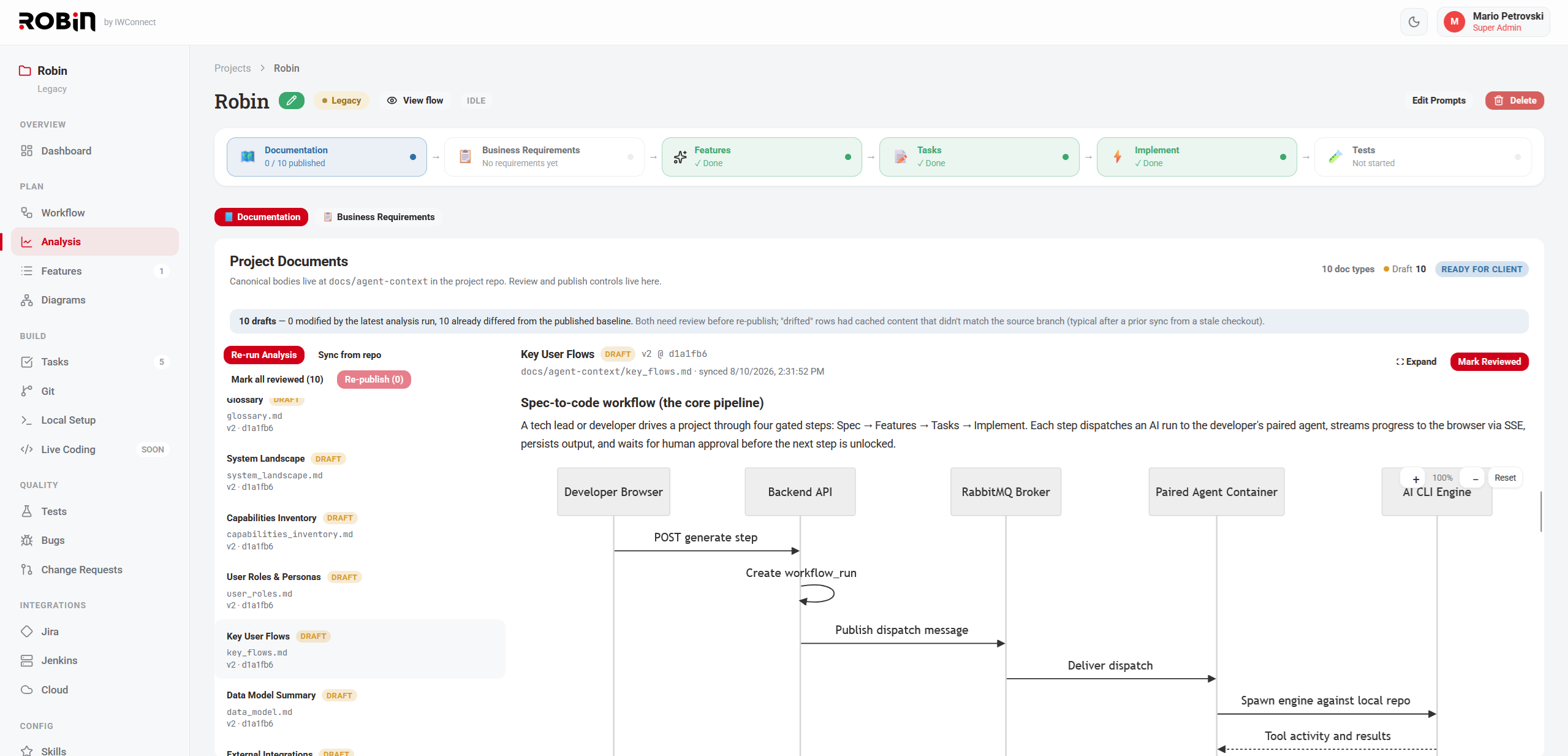Click the green pencil edit icon beside Robin
Screen dimensions: 1568x756
(x=292, y=101)
